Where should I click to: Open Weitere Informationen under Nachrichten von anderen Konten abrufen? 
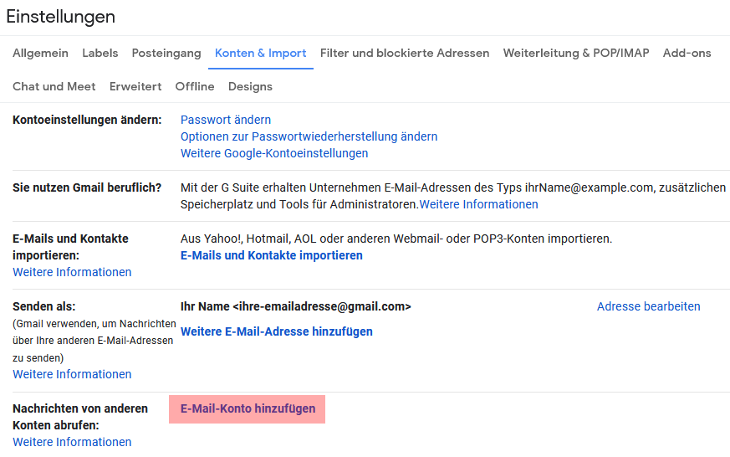click(x=72, y=442)
